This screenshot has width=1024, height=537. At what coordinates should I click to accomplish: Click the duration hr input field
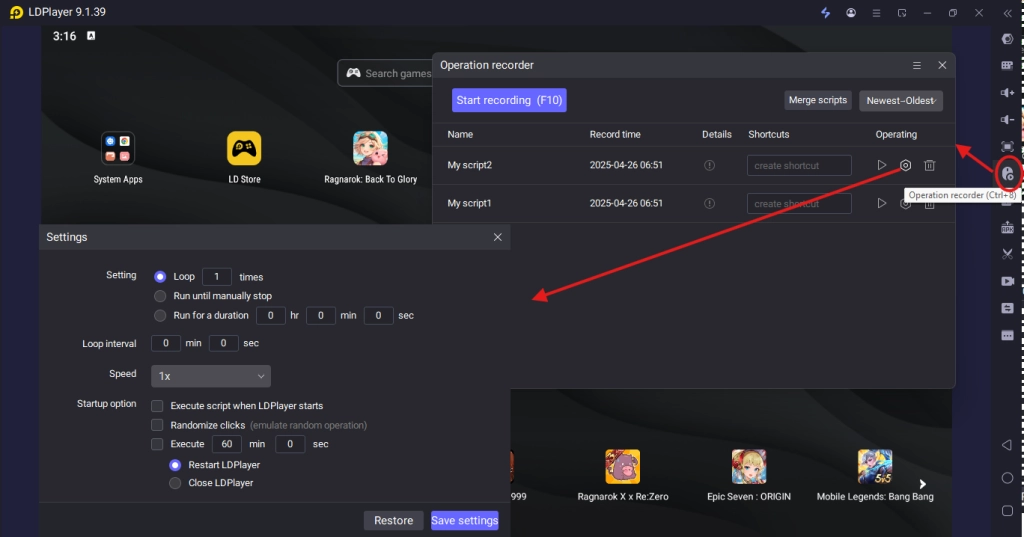pyautogui.click(x=270, y=316)
